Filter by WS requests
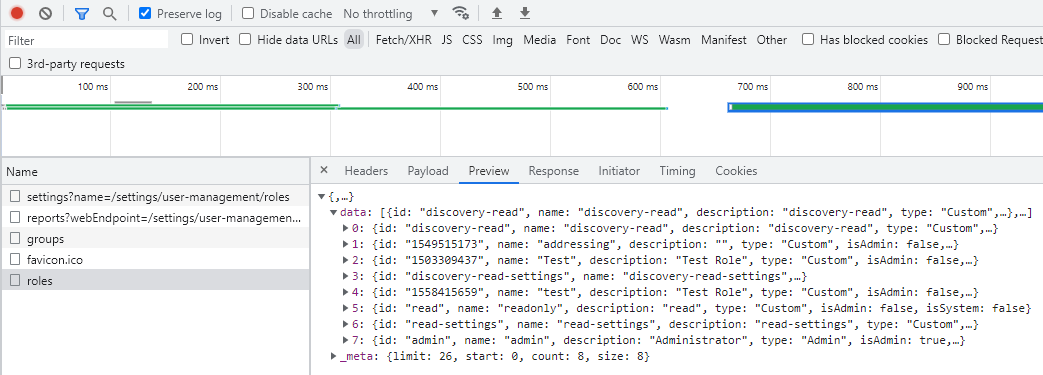The height and width of the screenshot is (375, 1043). point(640,40)
